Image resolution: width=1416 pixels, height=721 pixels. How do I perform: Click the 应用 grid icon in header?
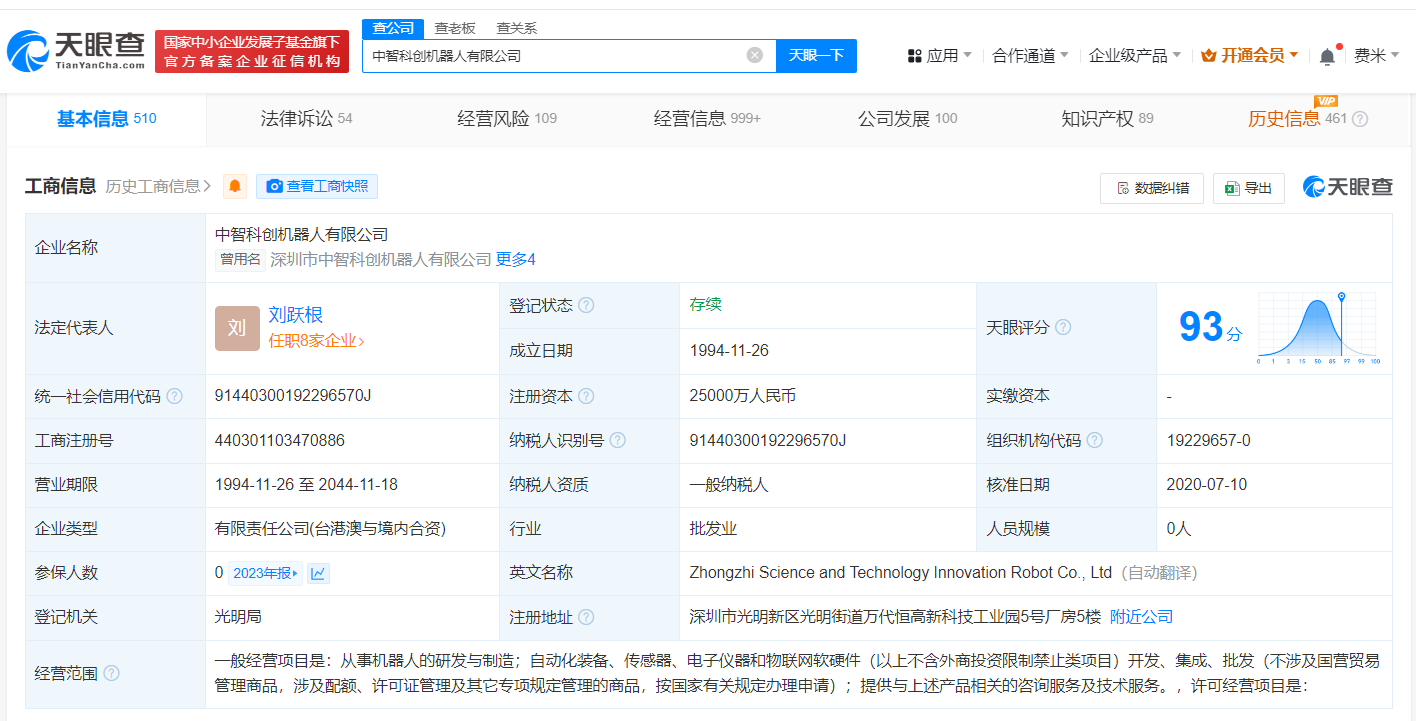pos(914,55)
